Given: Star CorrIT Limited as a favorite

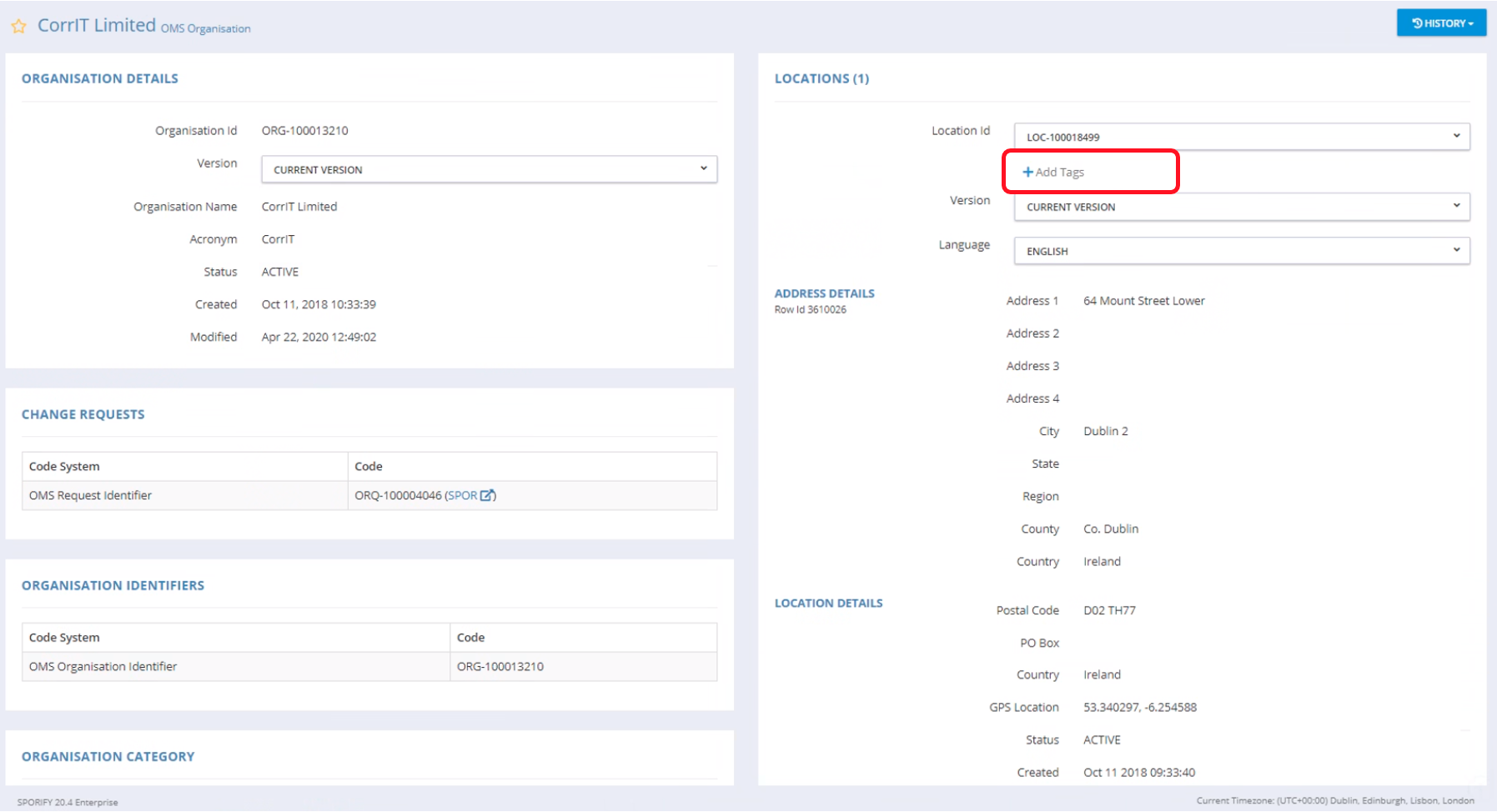Looking at the screenshot, I should (18, 27).
